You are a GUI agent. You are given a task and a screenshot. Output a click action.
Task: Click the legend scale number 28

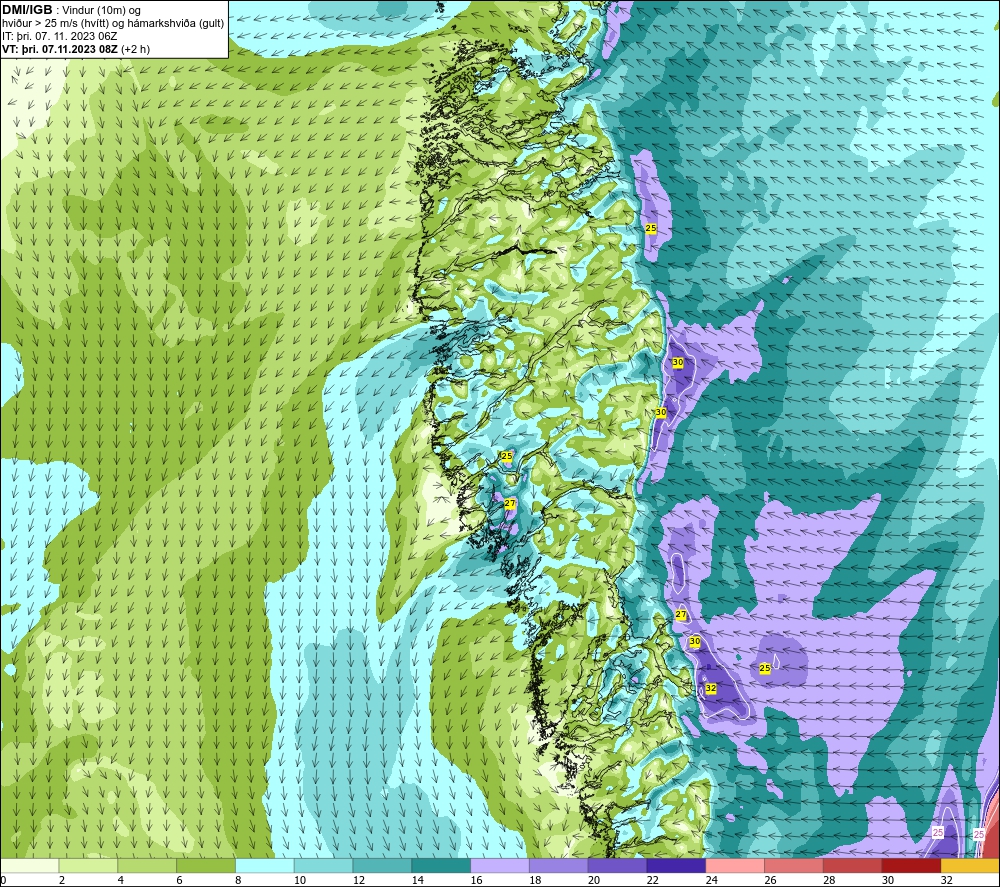click(829, 880)
